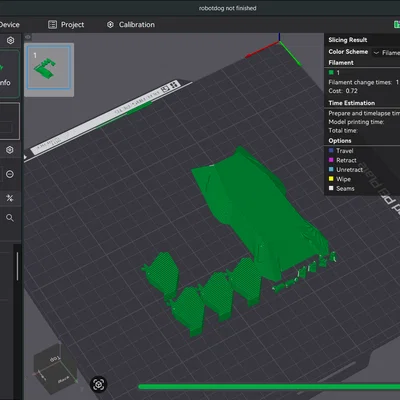Screen dimensions: 400x400
Task: Click the green slice plate icon top-right
Action: click(397, 25)
